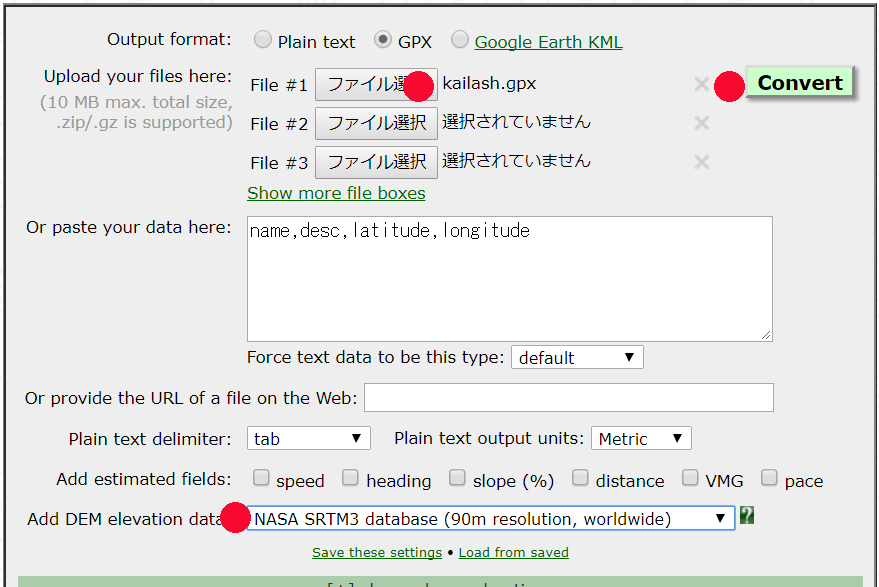This screenshot has height=587, width=879.
Task: Select GPX output format
Action: coord(383,40)
